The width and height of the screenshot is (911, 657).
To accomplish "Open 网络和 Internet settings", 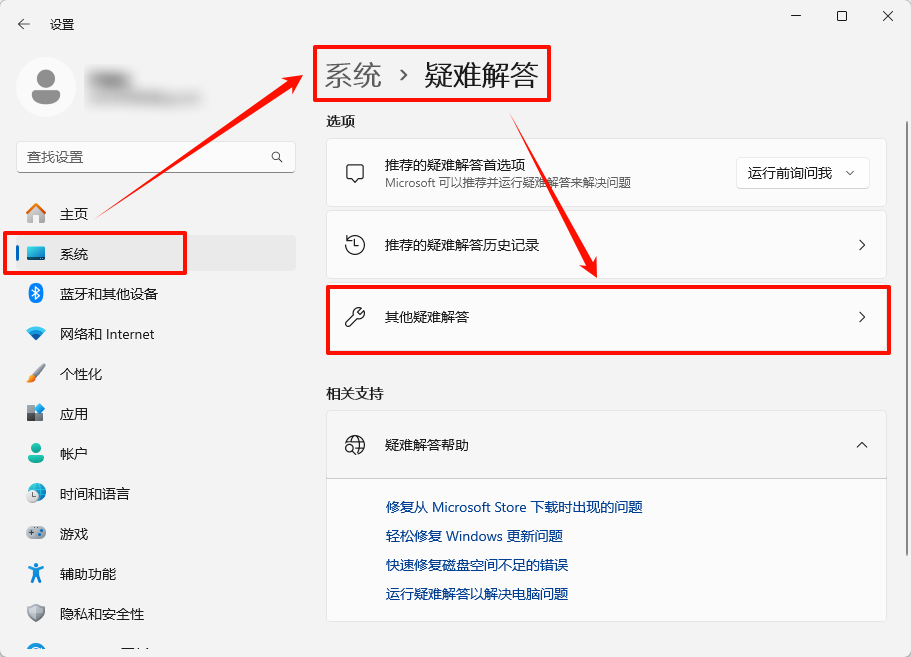I will tap(106, 334).
